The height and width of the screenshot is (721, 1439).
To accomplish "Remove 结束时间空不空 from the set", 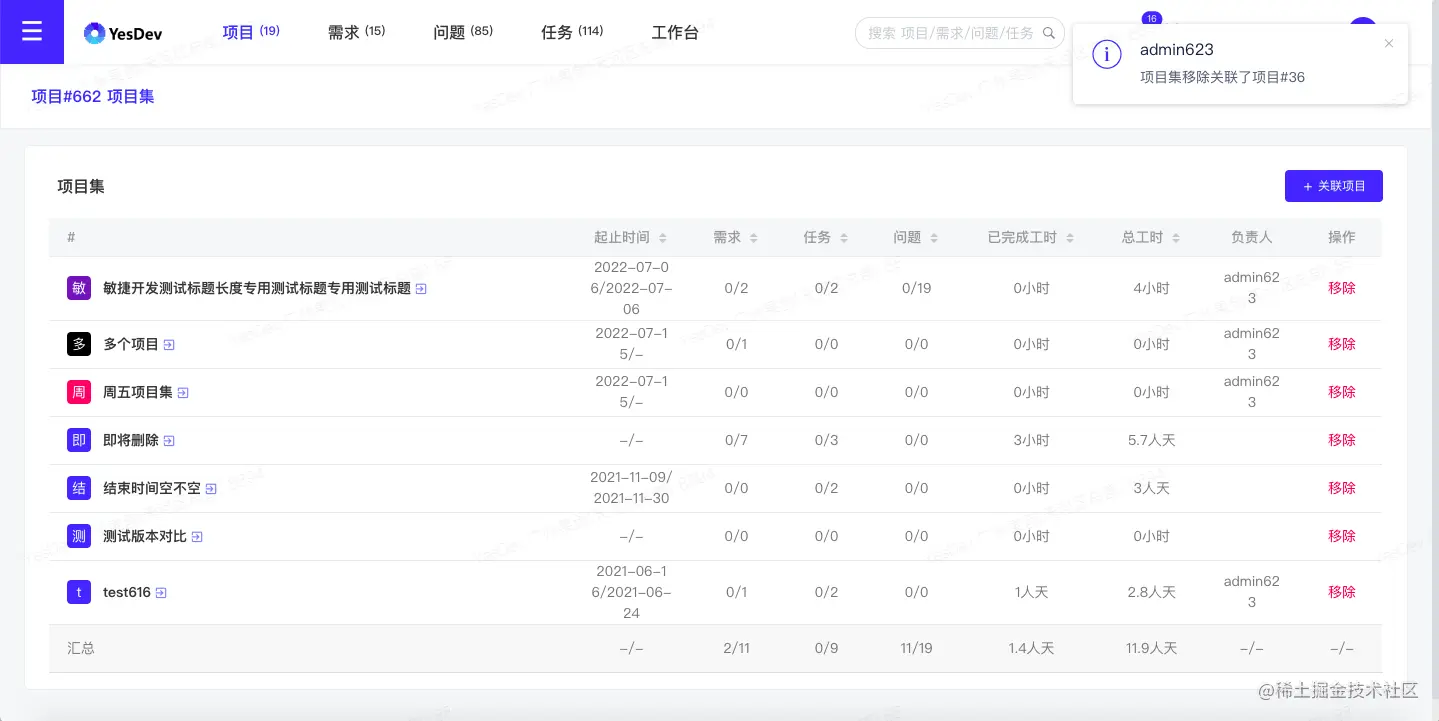I will click(x=1341, y=488).
